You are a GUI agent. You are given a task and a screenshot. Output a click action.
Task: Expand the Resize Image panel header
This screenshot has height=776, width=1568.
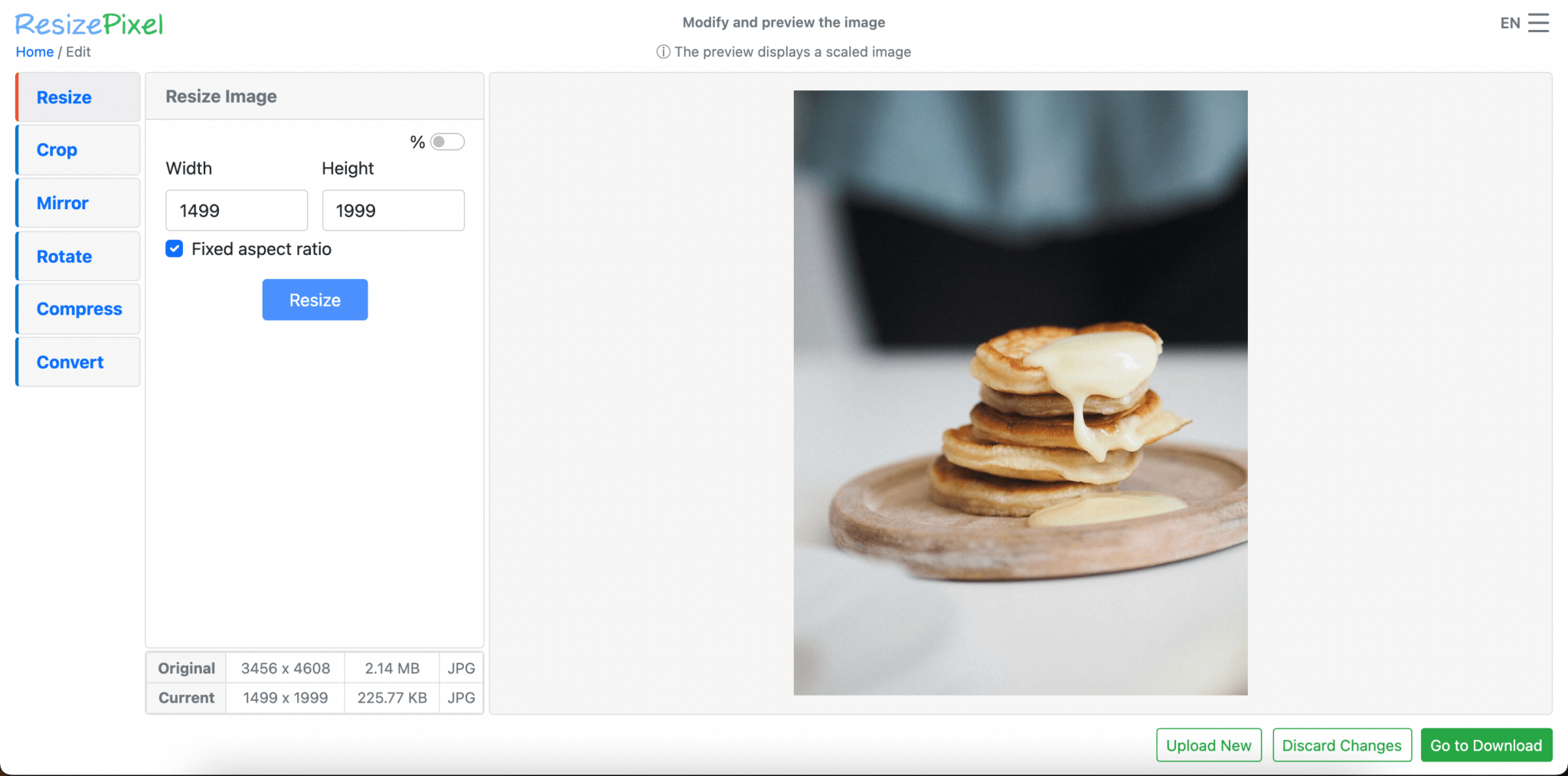(220, 96)
